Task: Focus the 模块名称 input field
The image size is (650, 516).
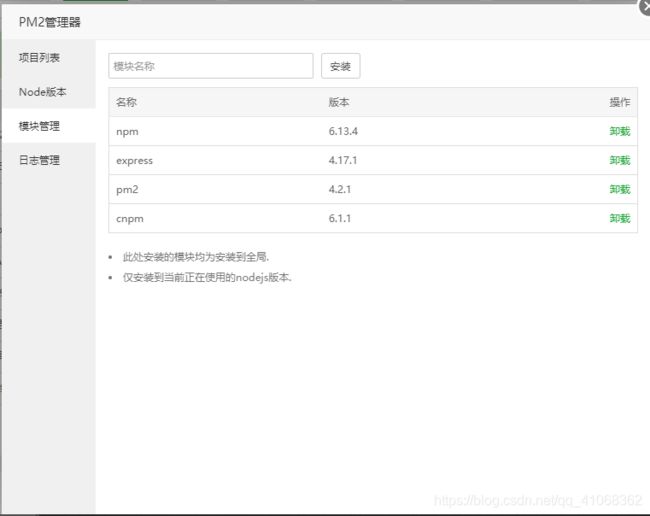Action: point(211,66)
